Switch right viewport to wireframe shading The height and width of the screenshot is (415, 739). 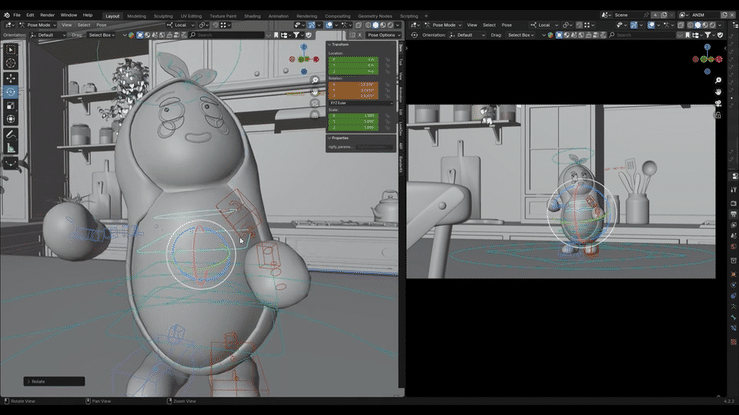(690, 25)
